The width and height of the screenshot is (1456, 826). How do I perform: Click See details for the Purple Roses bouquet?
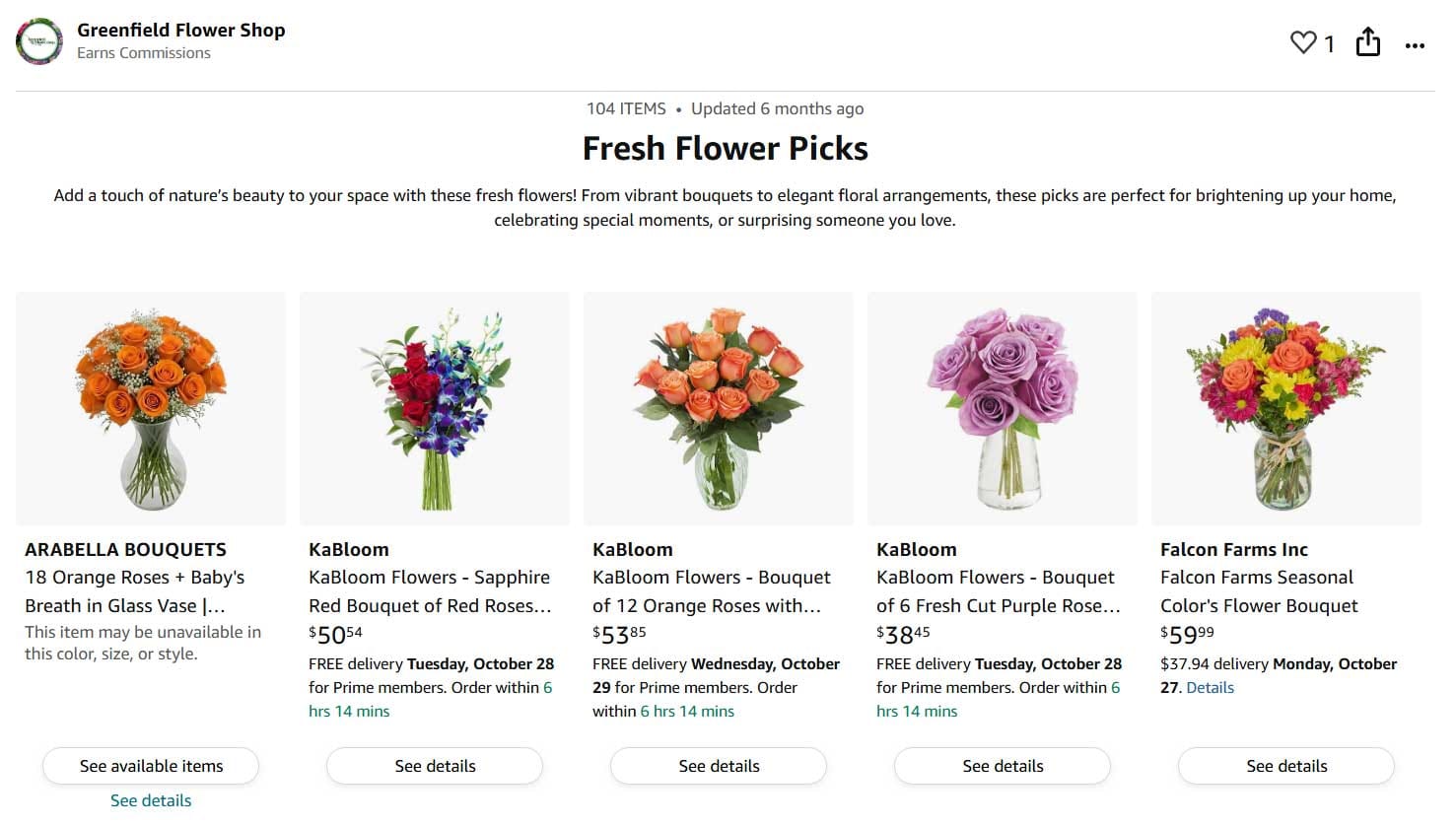(1002, 766)
